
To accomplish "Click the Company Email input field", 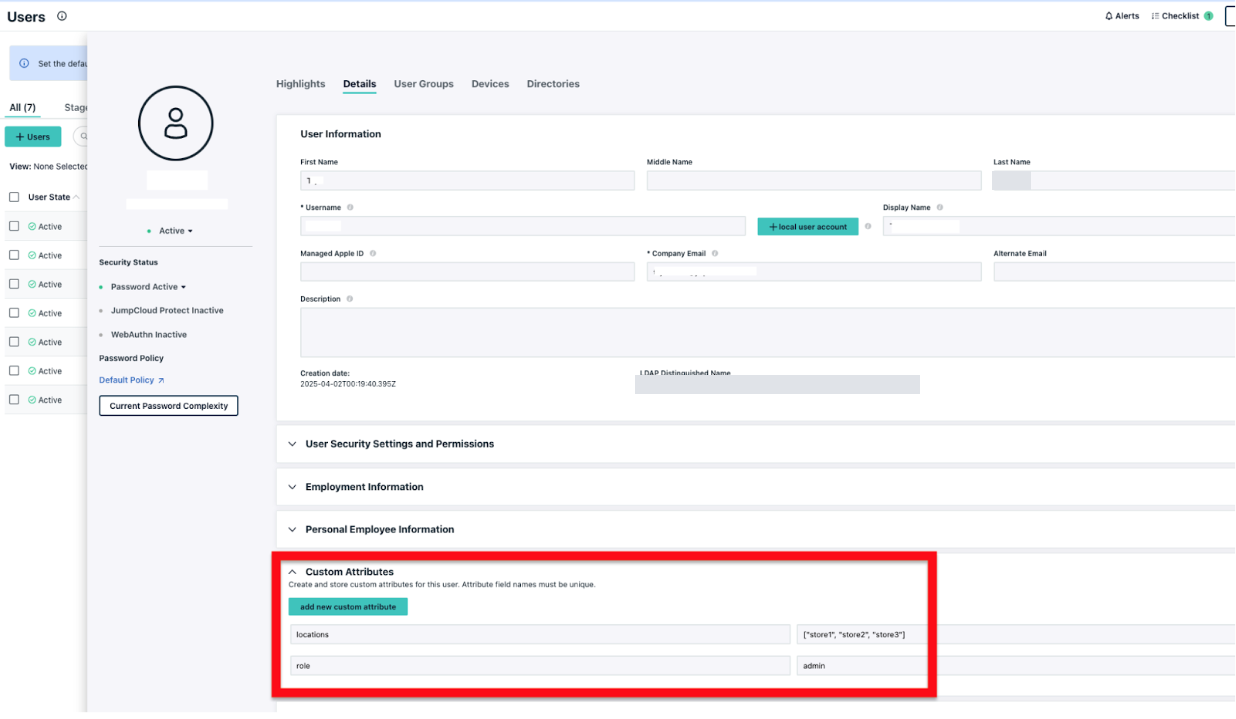I will 814,272.
